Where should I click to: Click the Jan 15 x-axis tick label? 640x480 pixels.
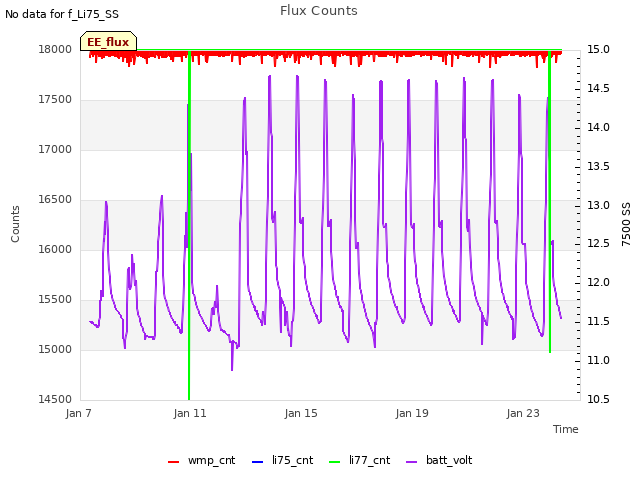click(301, 413)
